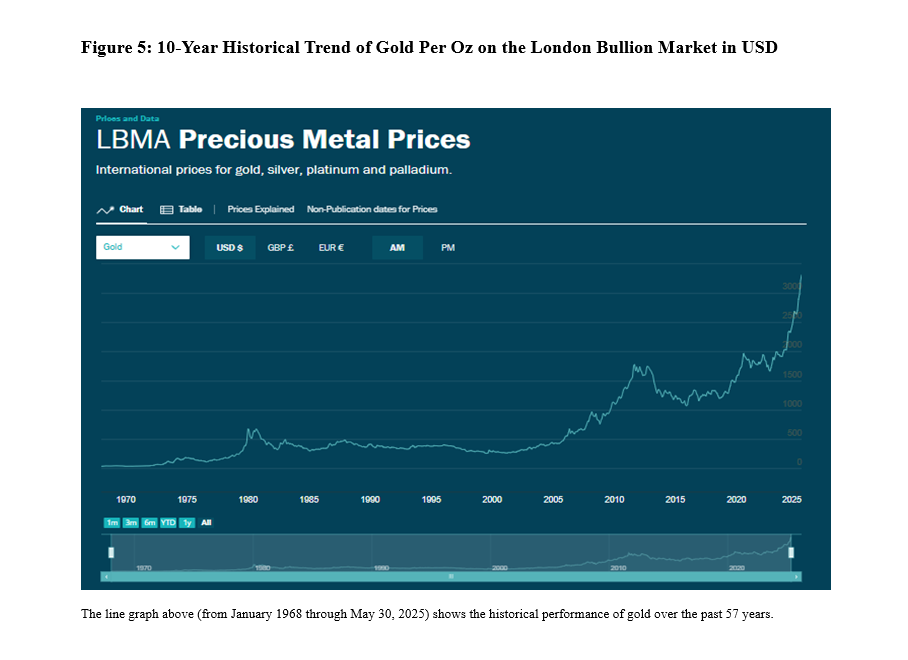908x660 pixels.
Task: Open the Prices Explained link
Action: (261, 210)
